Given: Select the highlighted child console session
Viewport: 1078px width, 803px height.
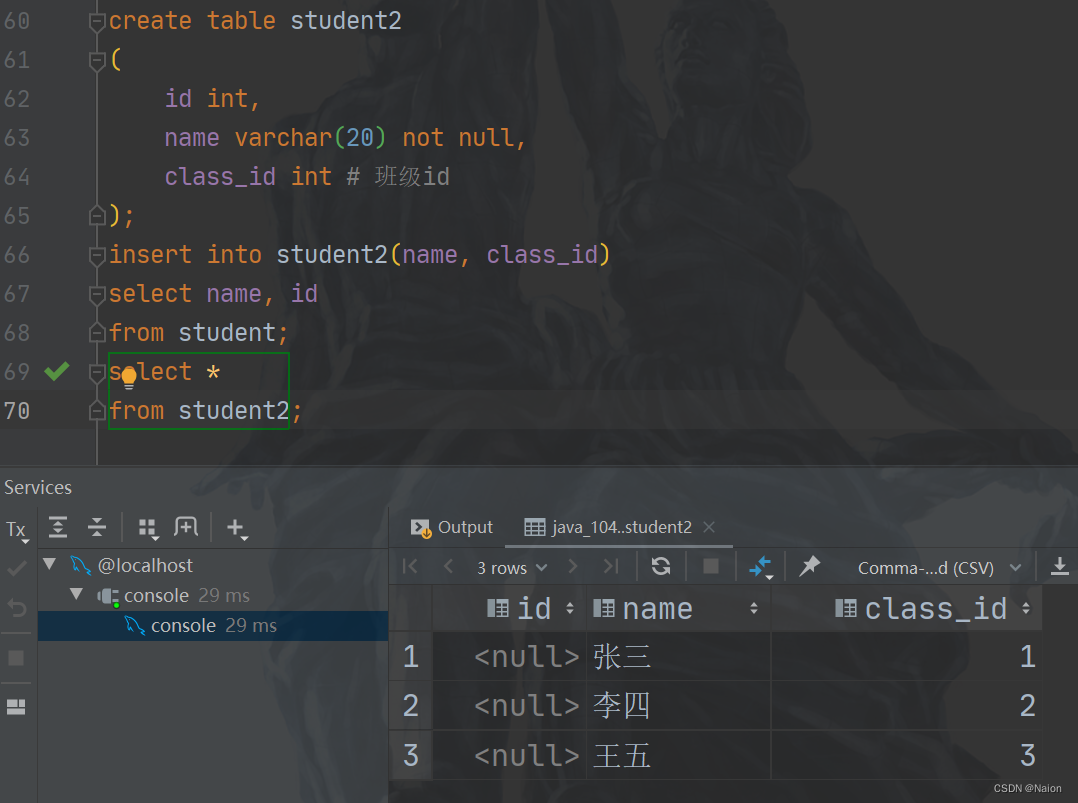Looking at the screenshot, I should coord(213,626).
